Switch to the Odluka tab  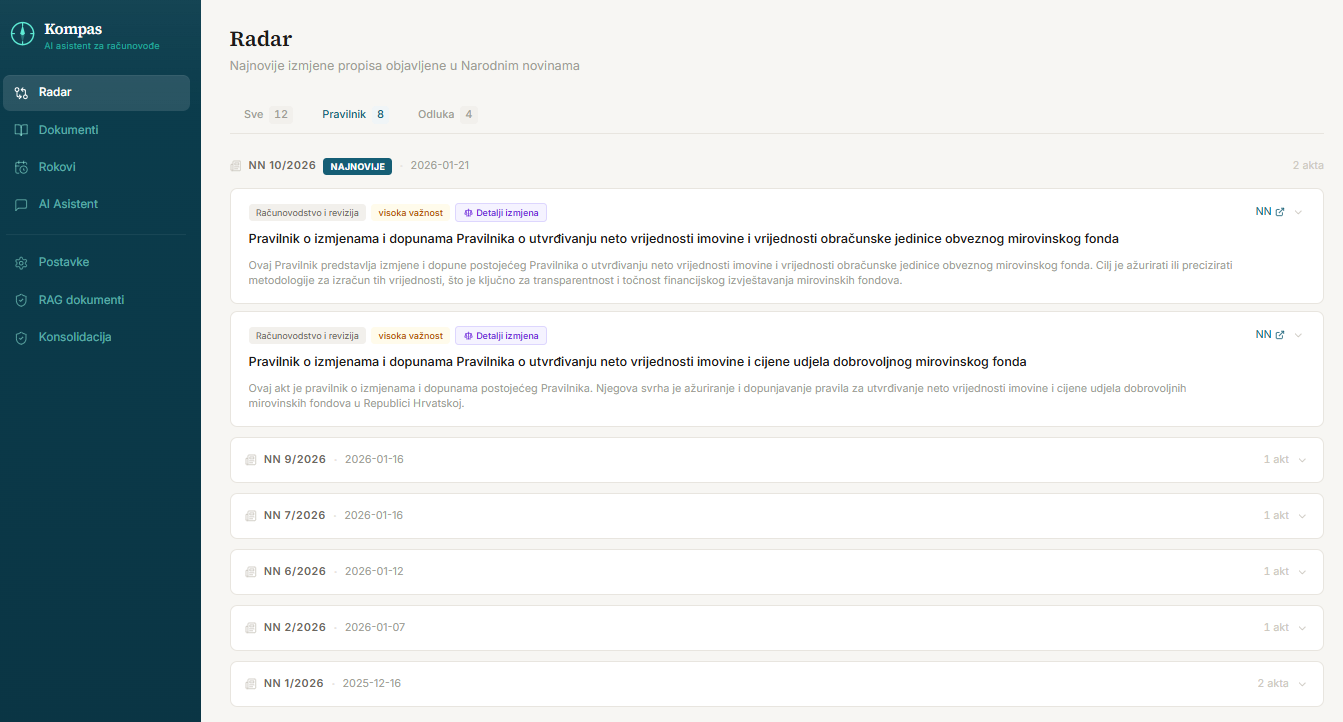tap(446, 114)
